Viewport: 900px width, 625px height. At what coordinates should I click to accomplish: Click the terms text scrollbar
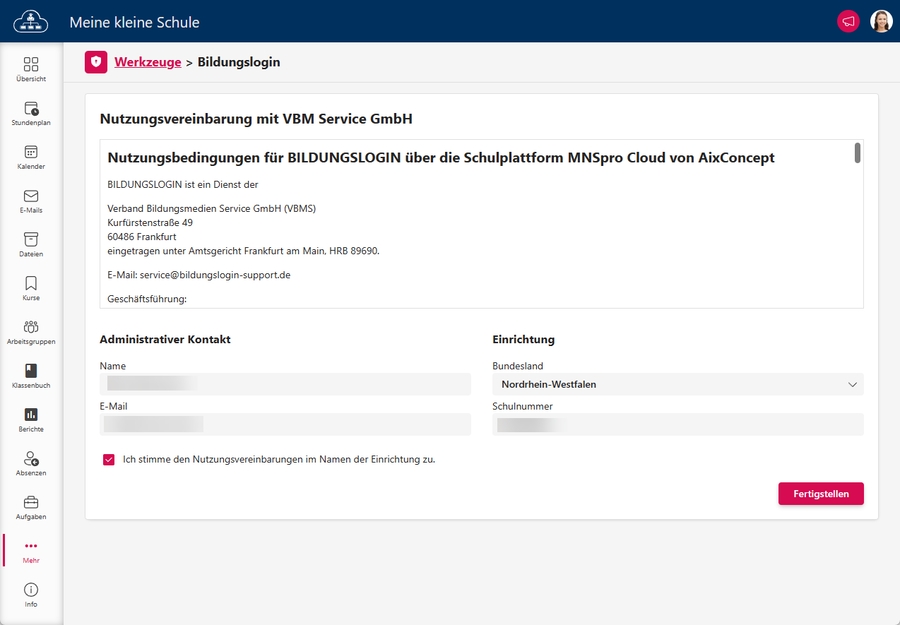click(857, 153)
